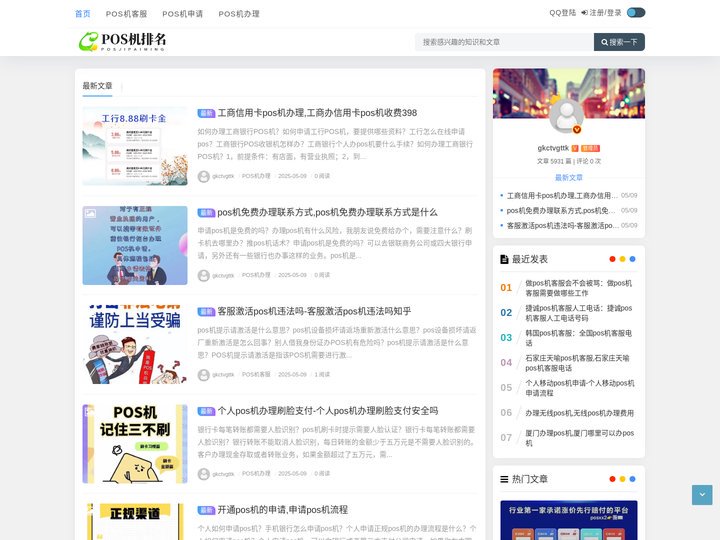Viewport: 720px width, 540px height.
Task: Click blue dot in 最近发表 header
Action: pyautogui.click(x=632, y=259)
